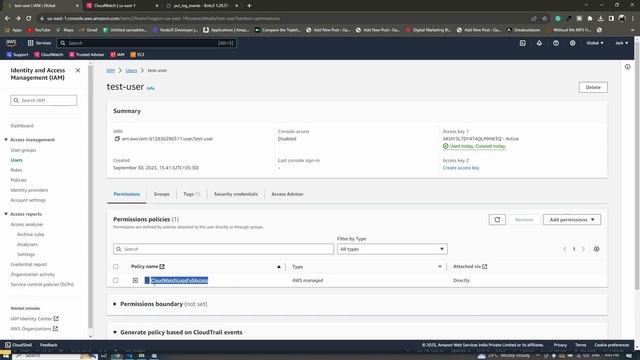Open Filter by Type dropdown

coord(392,249)
